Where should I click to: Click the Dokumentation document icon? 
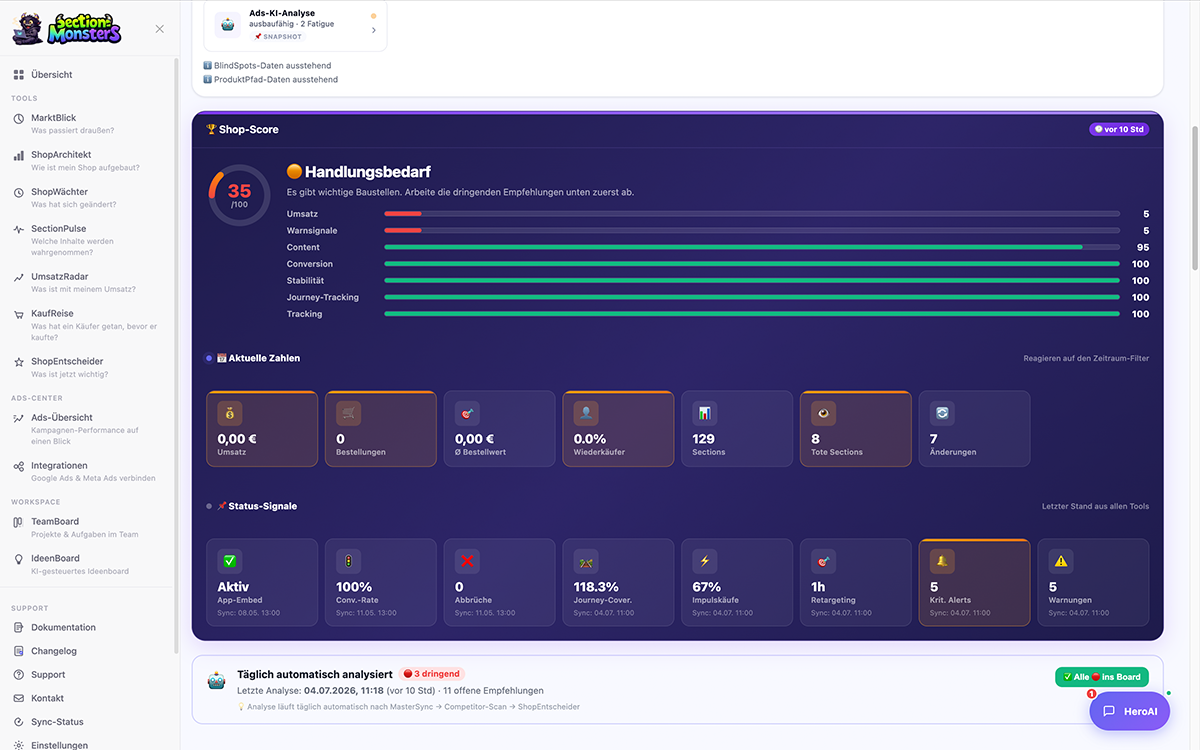coord(19,628)
